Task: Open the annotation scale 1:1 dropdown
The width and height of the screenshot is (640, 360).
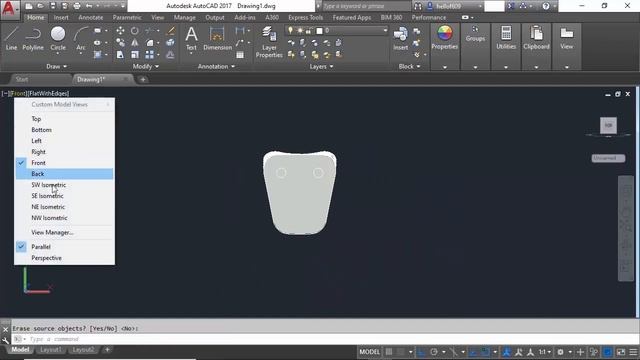Action: [544, 352]
